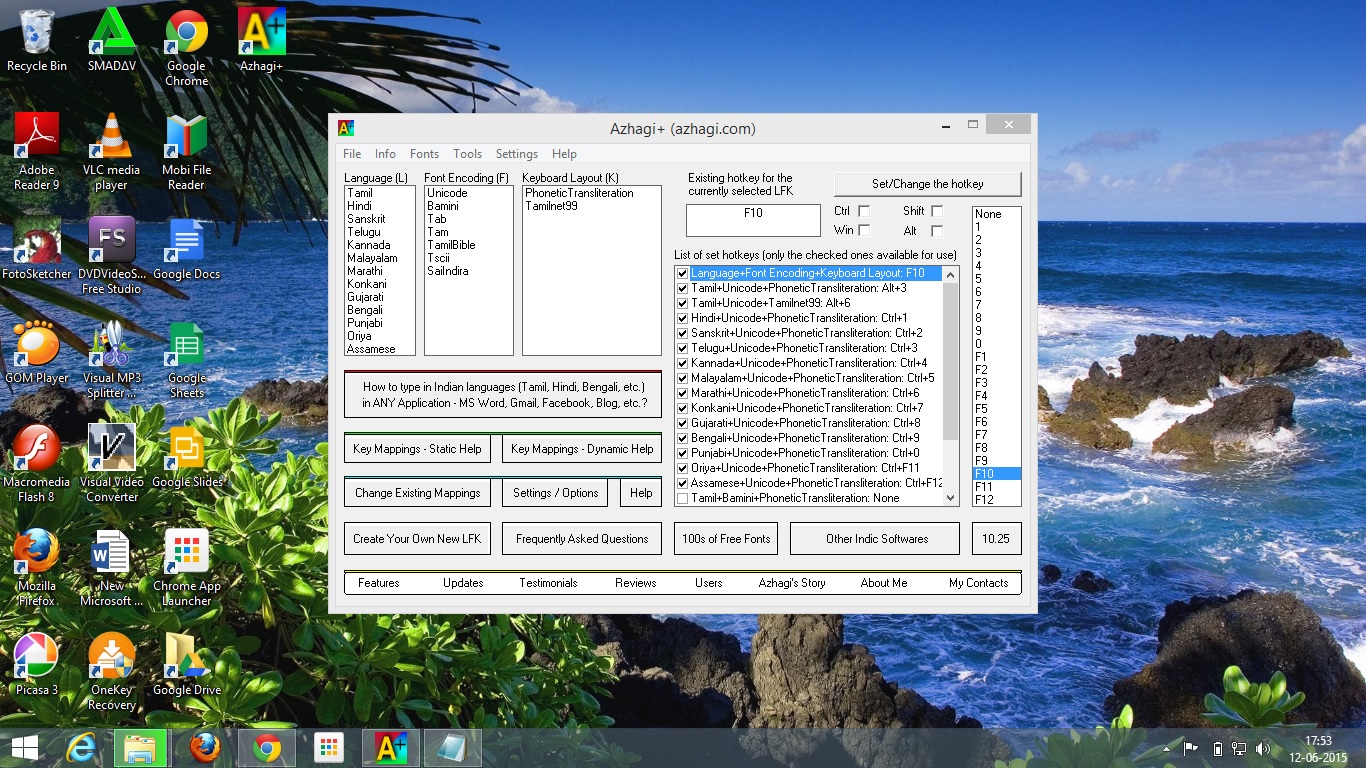Switch to Azhagi+ taskbar button
The height and width of the screenshot is (768, 1366).
coord(391,748)
